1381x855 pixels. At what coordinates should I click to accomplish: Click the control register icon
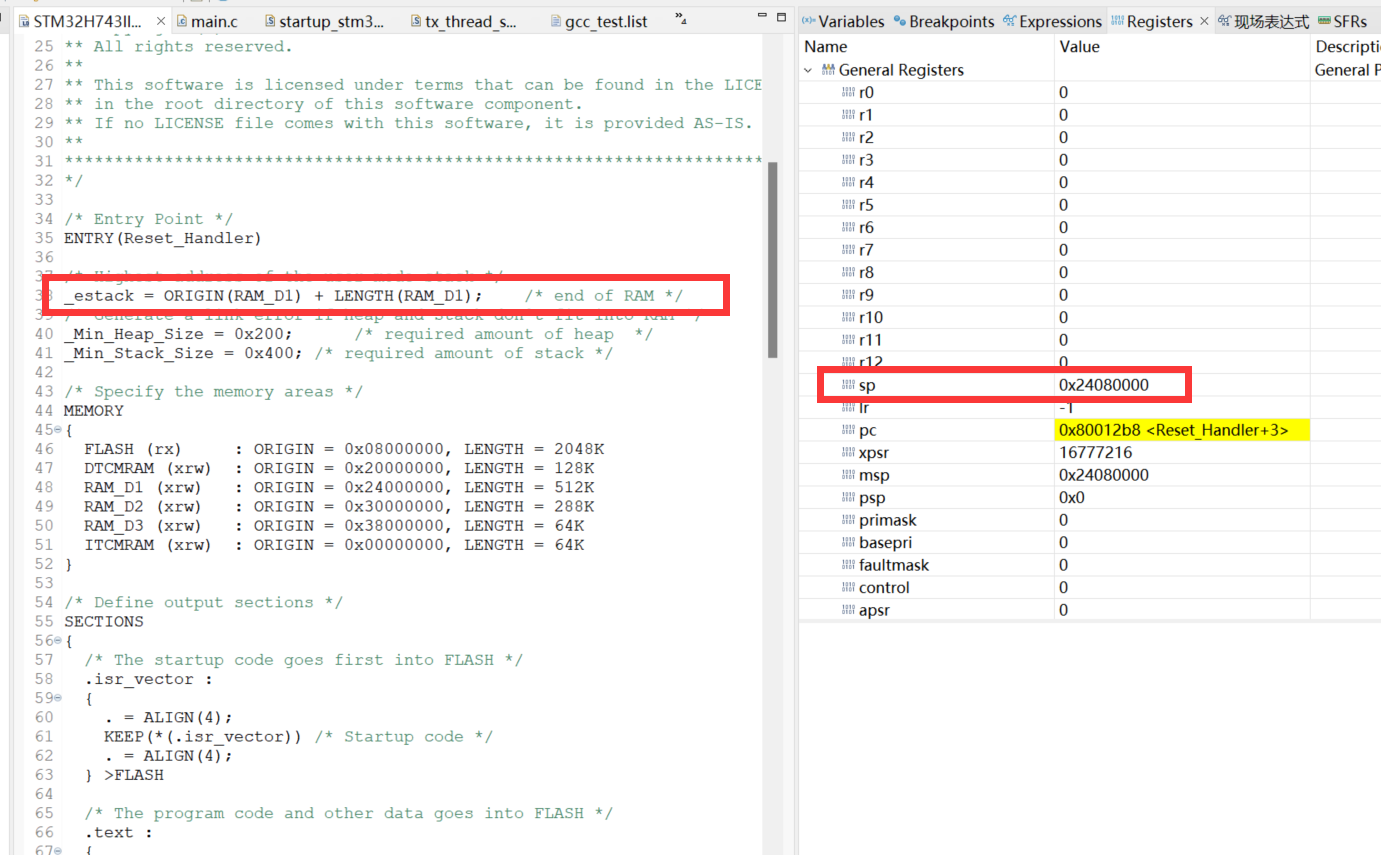tap(848, 588)
